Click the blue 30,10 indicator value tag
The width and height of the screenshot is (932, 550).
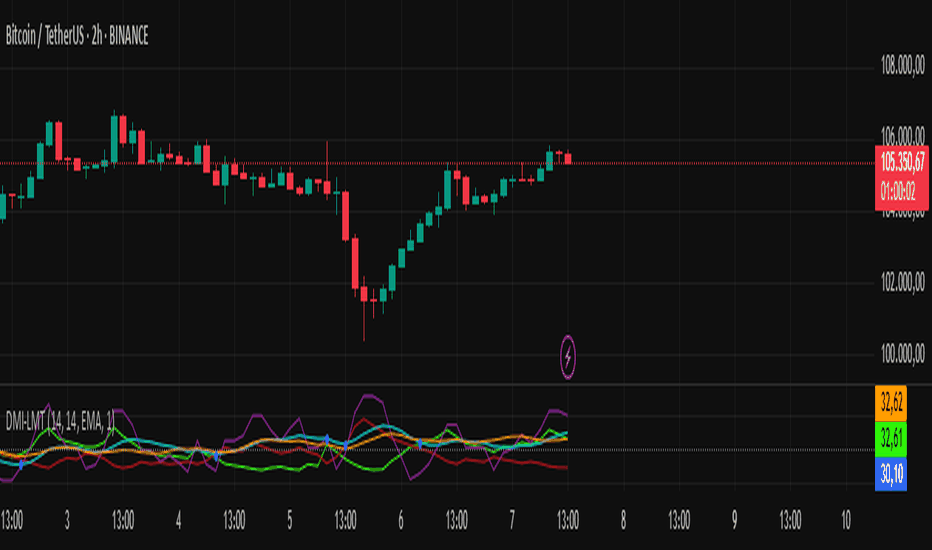[890, 474]
